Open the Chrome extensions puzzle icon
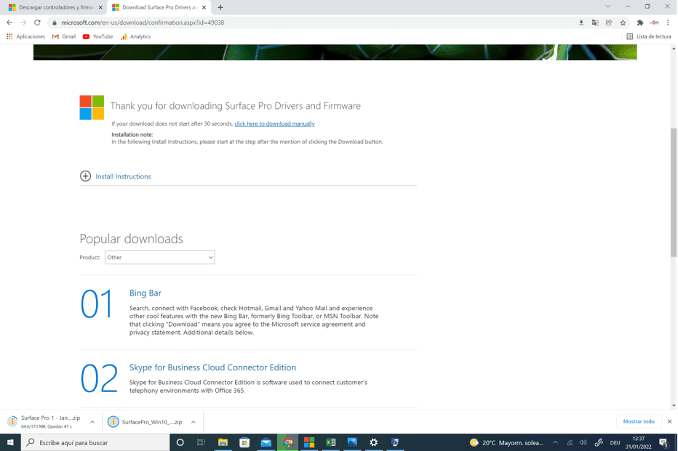 (x=639, y=22)
